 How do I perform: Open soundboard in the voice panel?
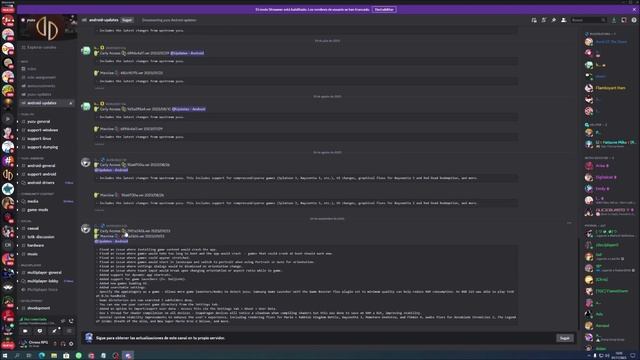[x=69, y=331]
